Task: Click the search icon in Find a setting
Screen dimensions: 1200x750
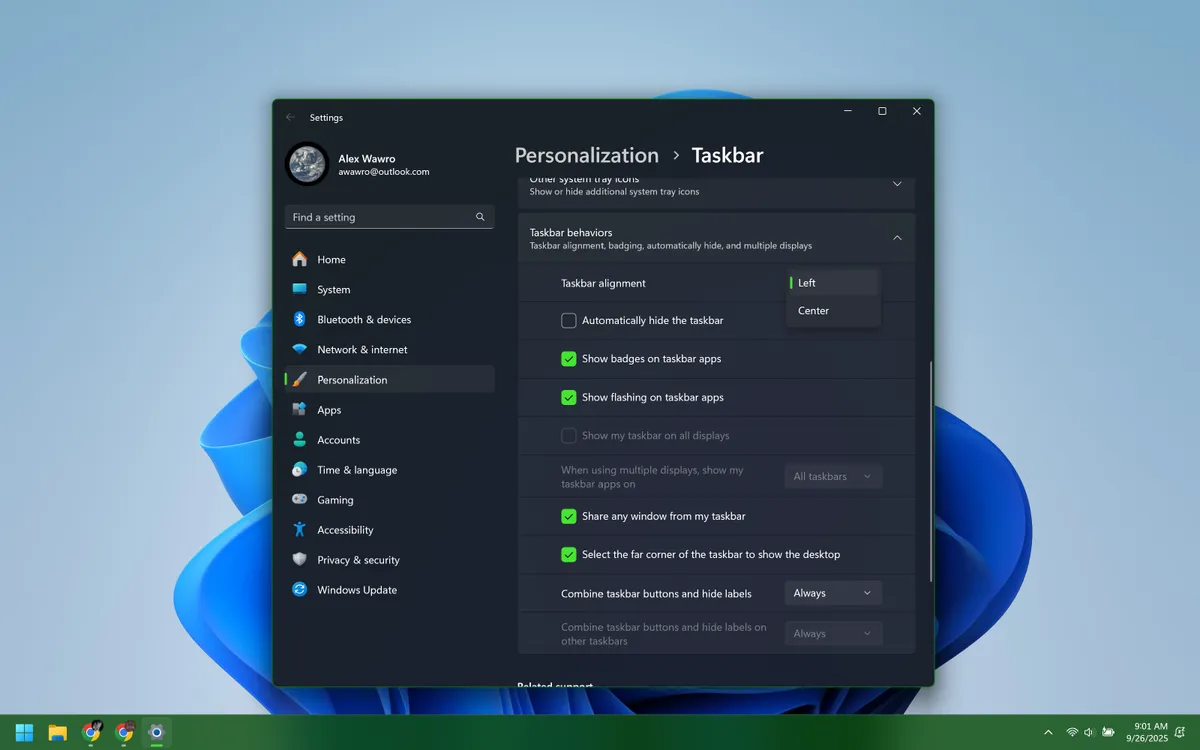Action: [479, 217]
